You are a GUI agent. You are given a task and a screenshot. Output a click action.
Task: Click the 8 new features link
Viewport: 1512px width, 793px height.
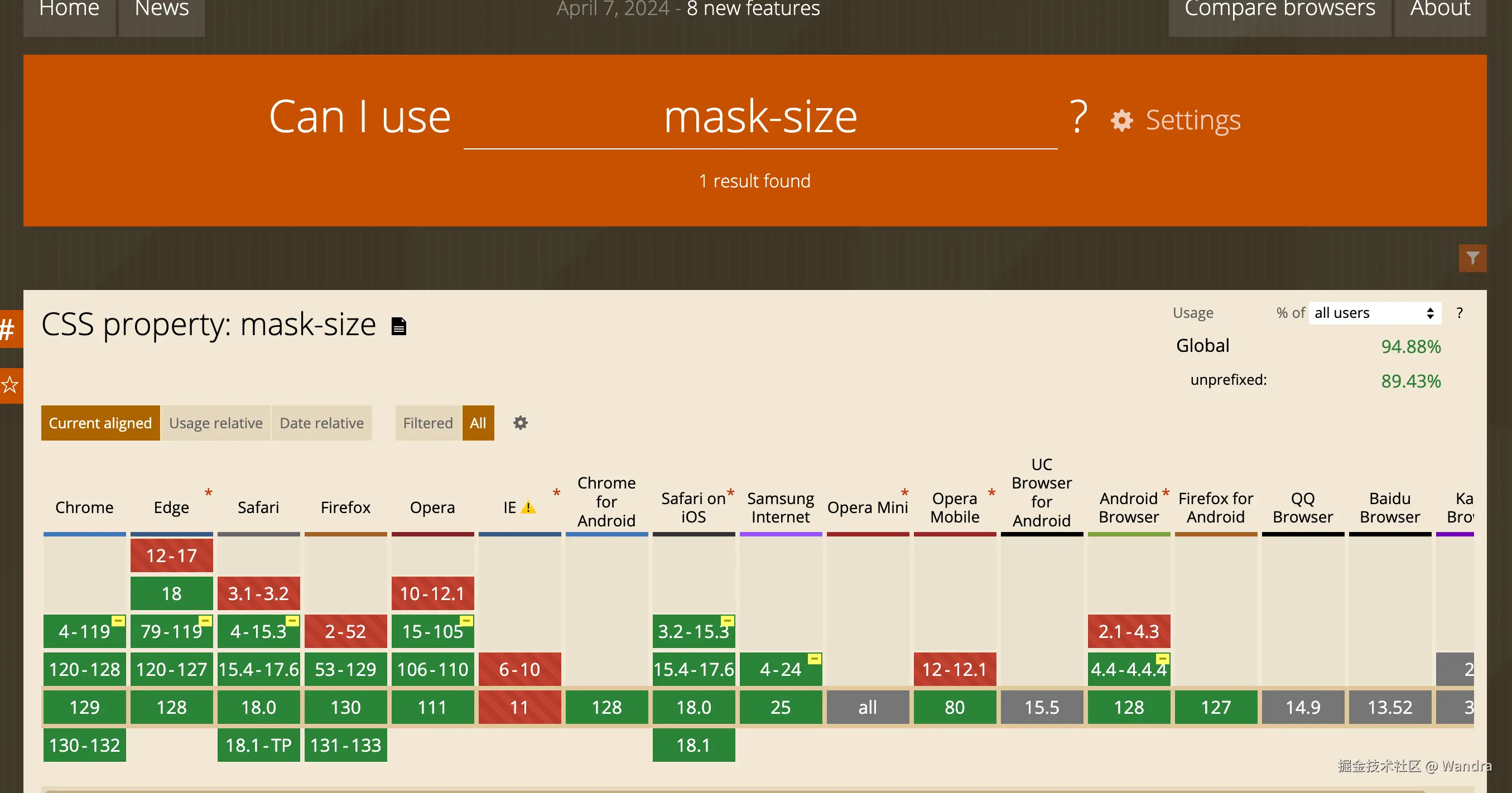coord(753,10)
